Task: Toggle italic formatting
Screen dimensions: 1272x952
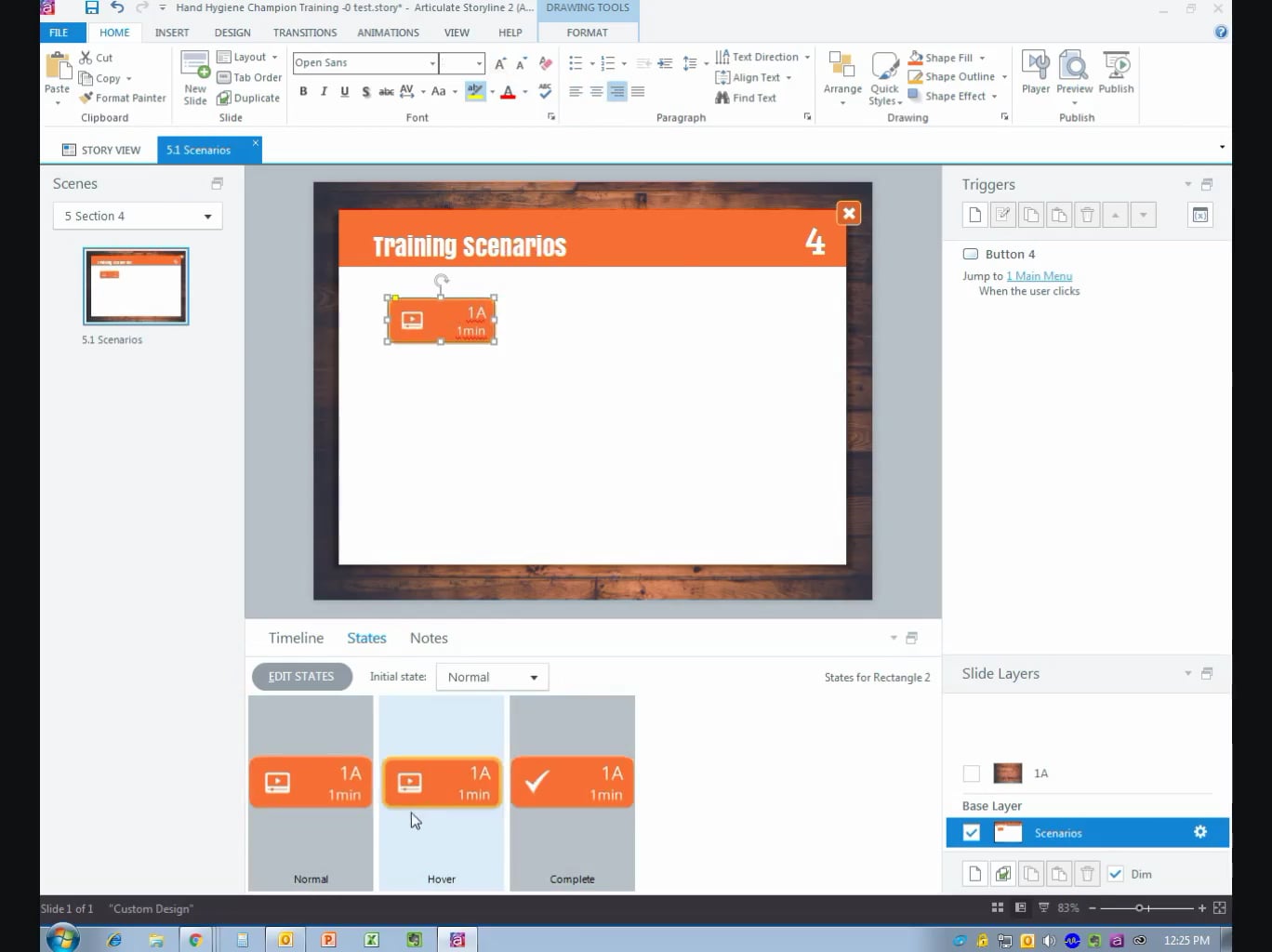Action: (324, 91)
